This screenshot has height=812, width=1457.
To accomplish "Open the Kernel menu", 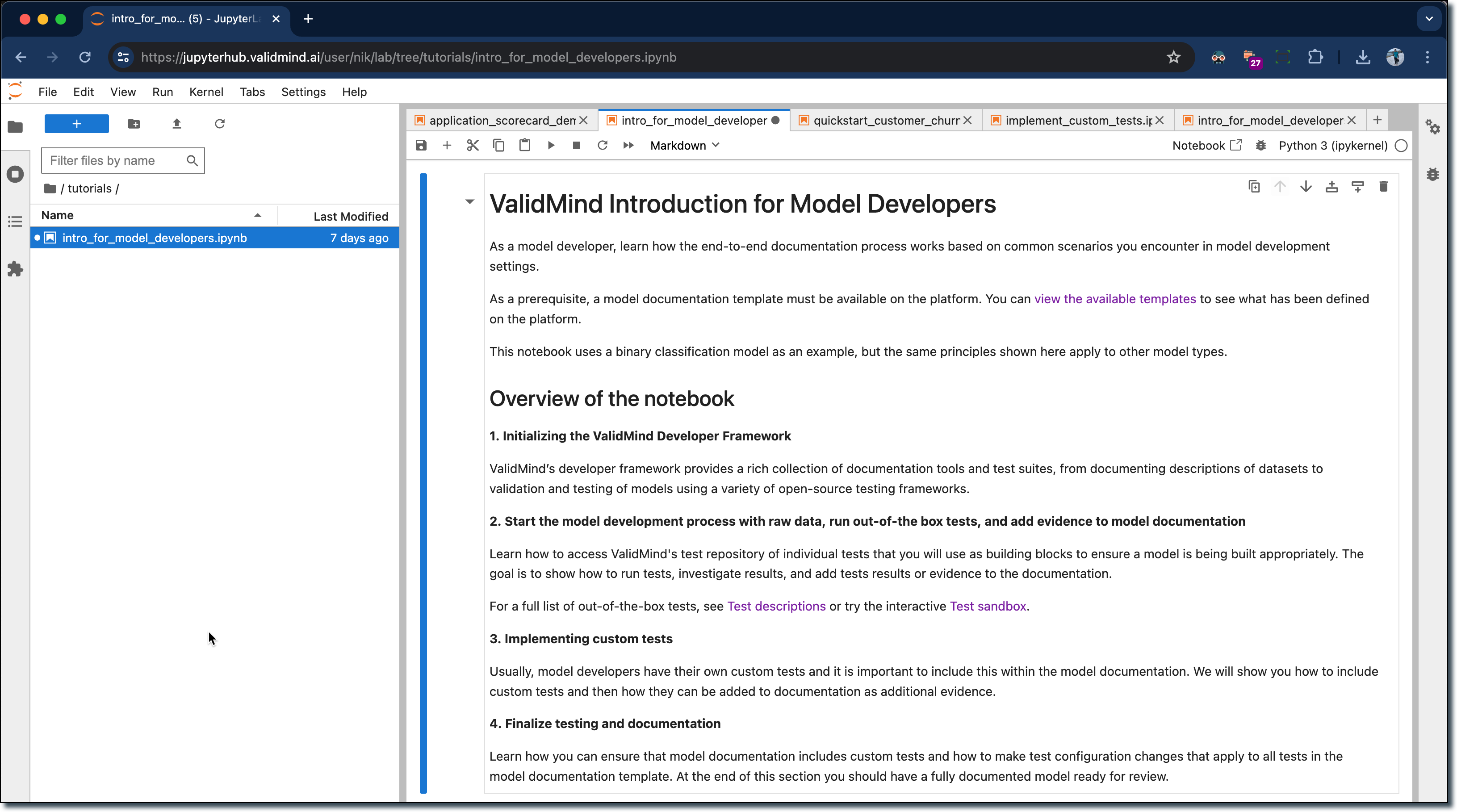I will coord(206,92).
